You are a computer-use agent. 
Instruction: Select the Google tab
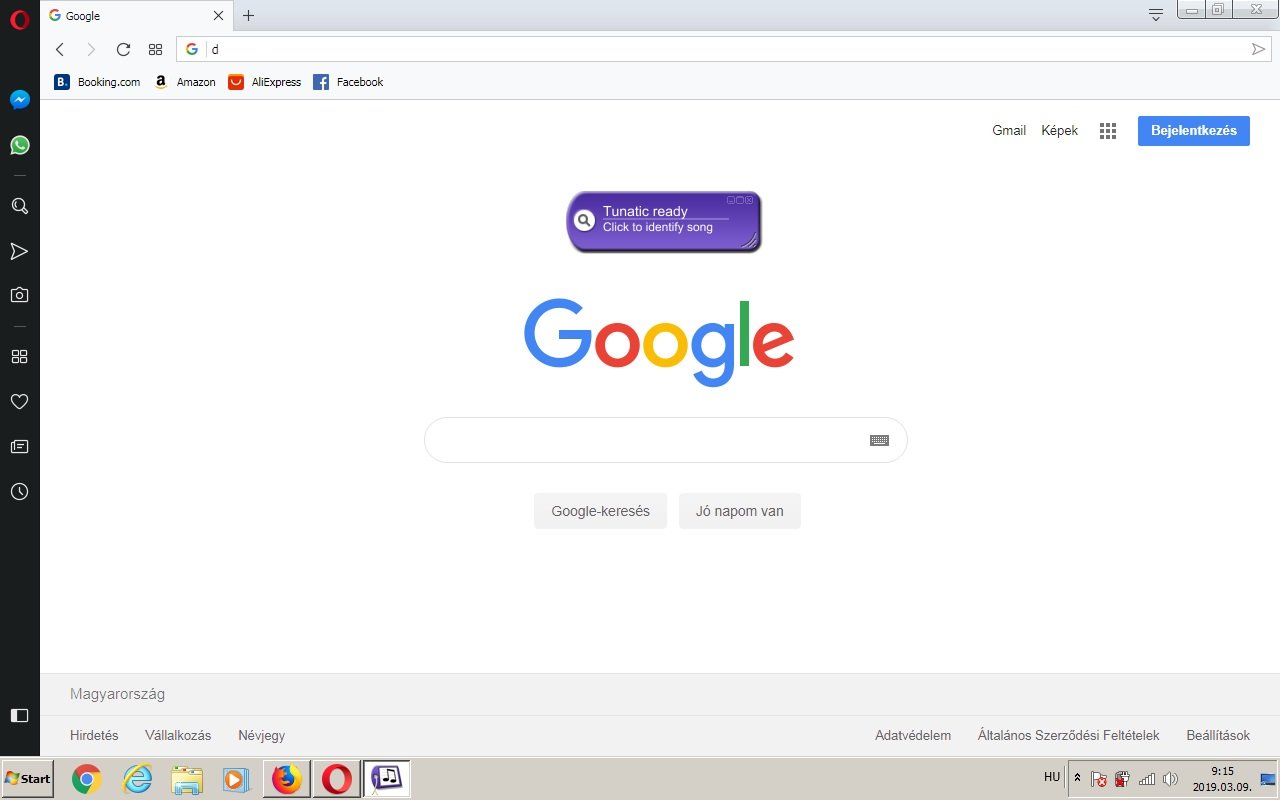coord(135,15)
